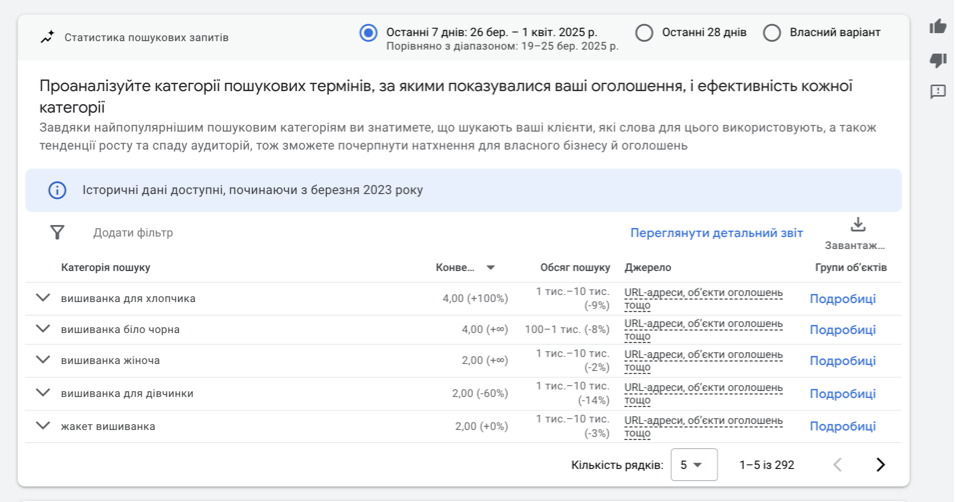Click the filter funnel icon
The height and width of the screenshot is (502, 955).
[57, 232]
